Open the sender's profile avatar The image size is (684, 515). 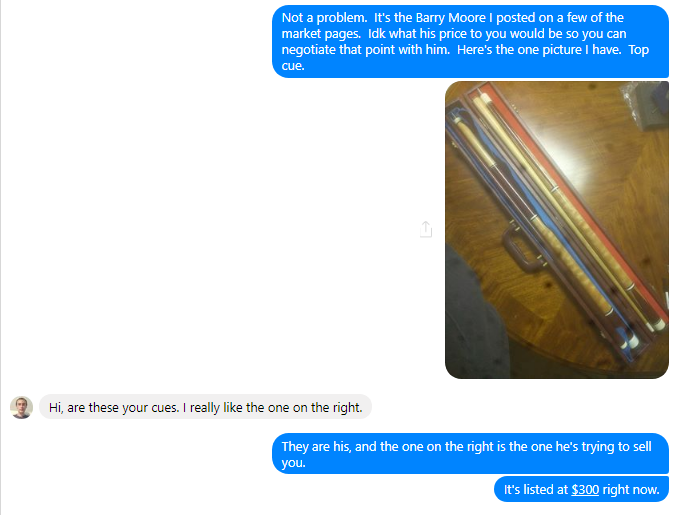click(x=21, y=407)
